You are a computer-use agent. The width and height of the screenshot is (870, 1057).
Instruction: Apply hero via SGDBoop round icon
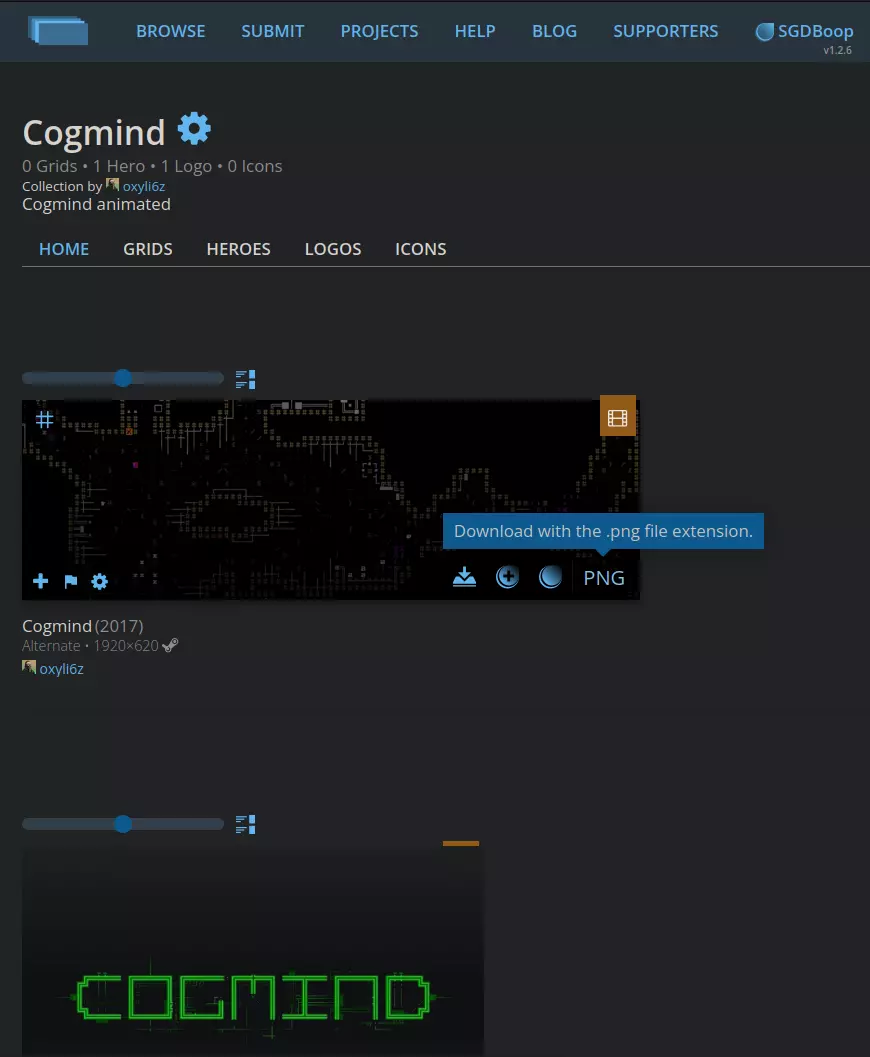pos(551,577)
